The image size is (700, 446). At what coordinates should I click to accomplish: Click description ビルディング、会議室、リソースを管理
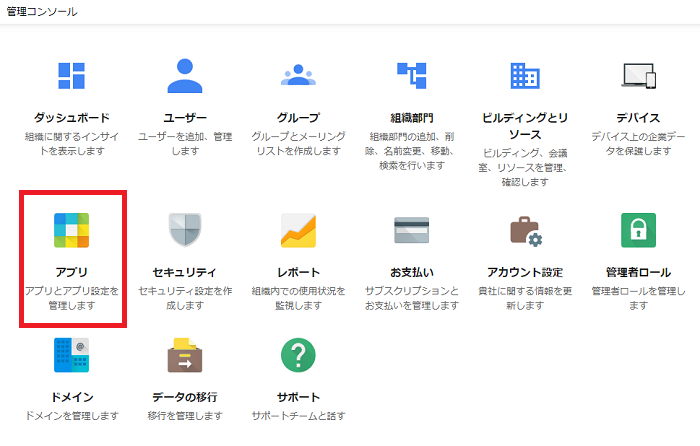525,167
